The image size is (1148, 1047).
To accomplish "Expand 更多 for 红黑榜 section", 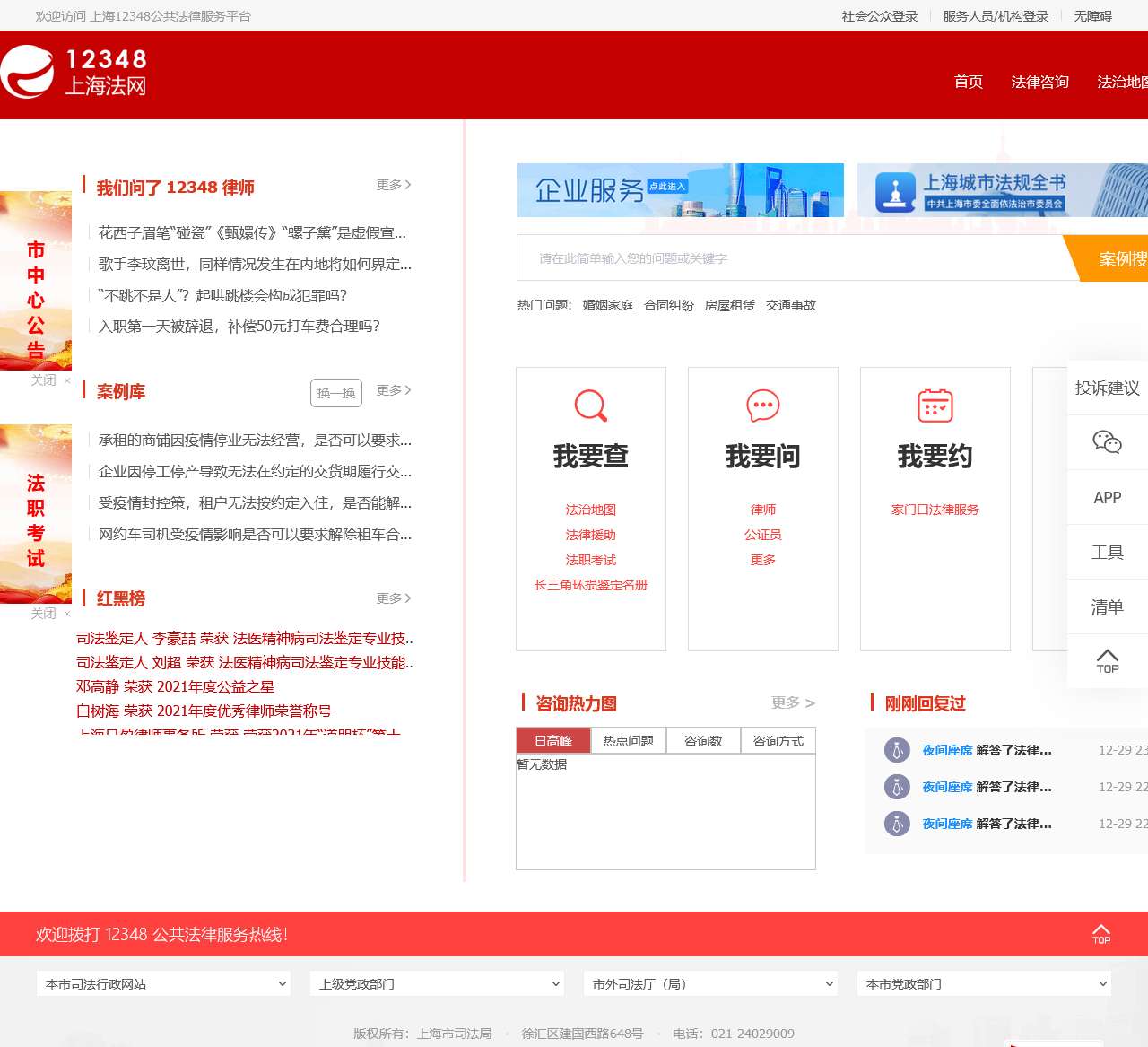I will 394,598.
